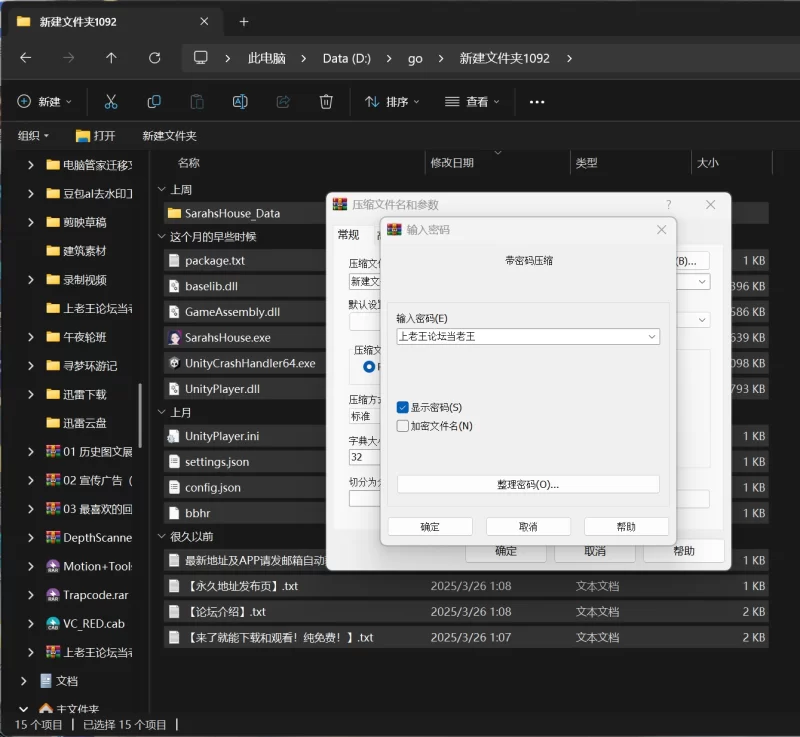Click the computer monitor icon in address bar
This screenshot has width=800, height=737.
(x=201, y=58)
